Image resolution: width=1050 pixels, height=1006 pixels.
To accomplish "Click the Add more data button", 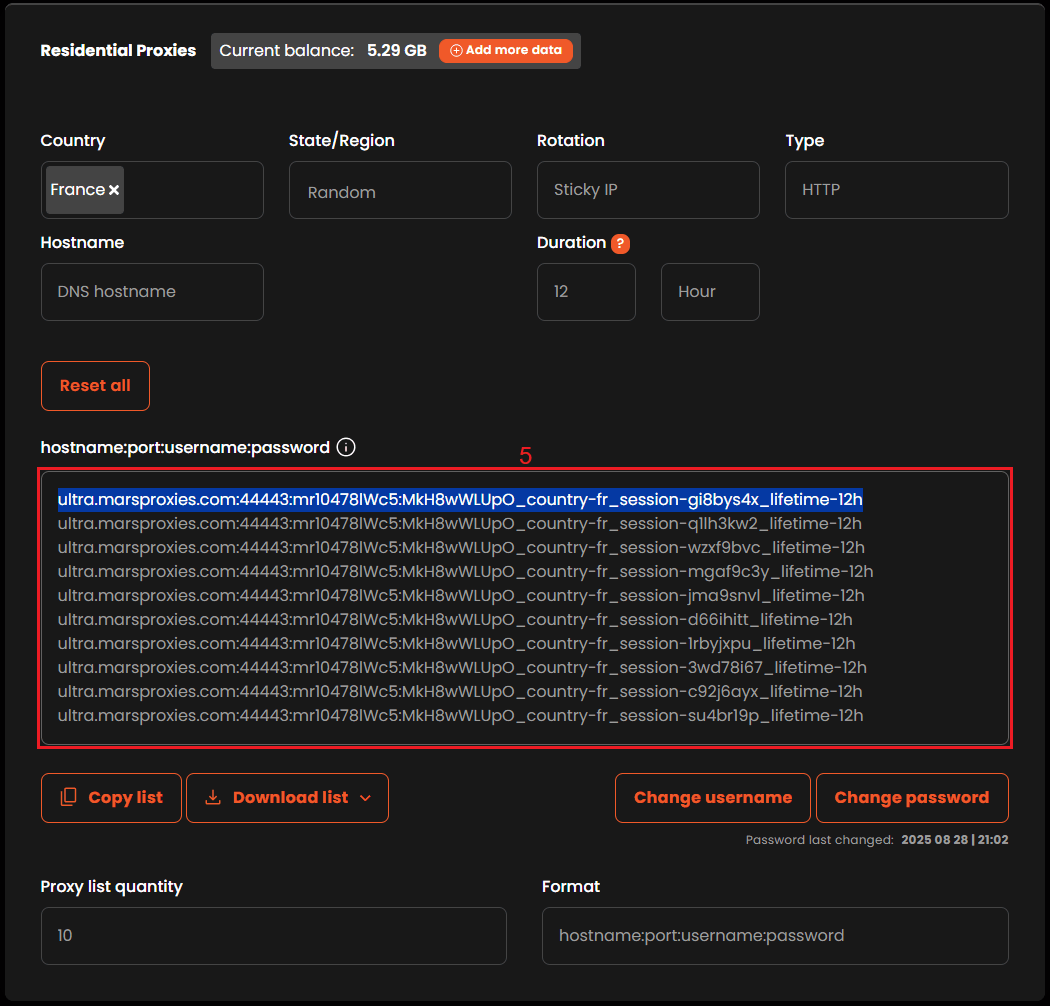I will [506, 51].
